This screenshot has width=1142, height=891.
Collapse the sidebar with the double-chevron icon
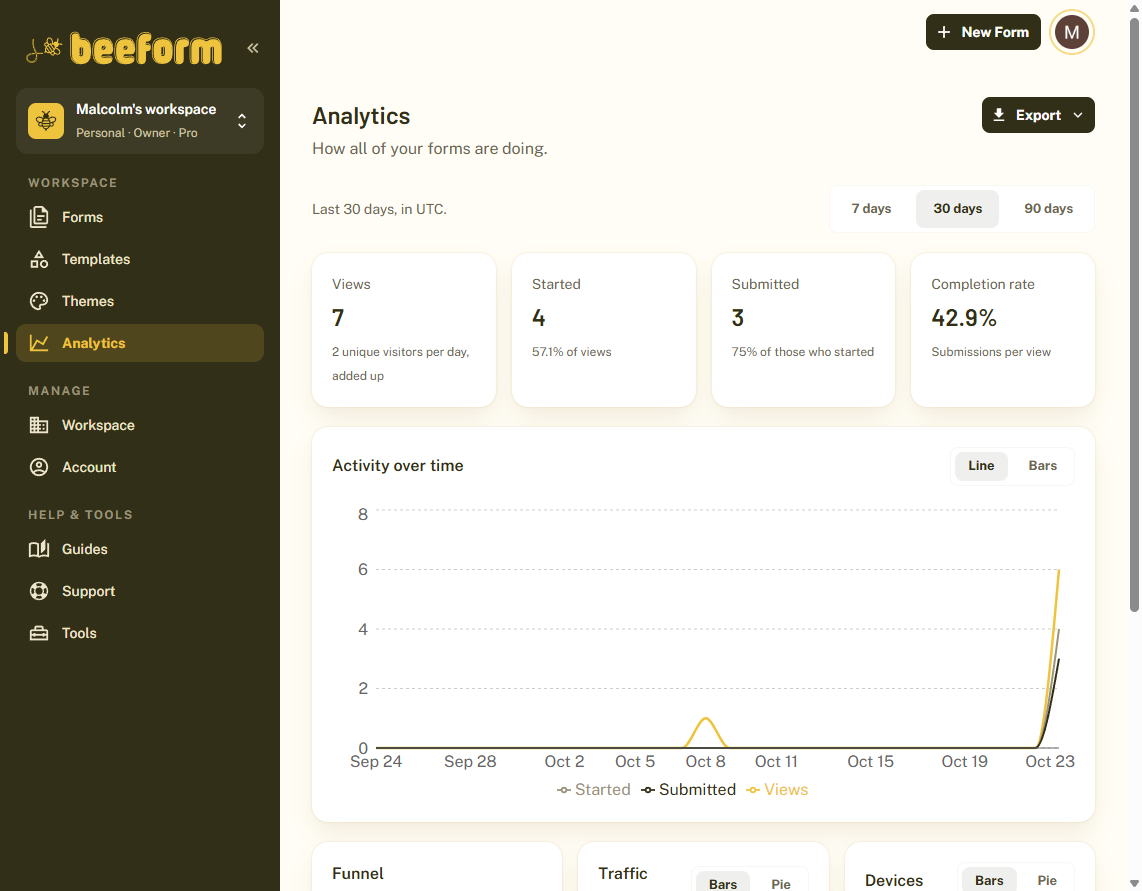click(x=253, y=48)
